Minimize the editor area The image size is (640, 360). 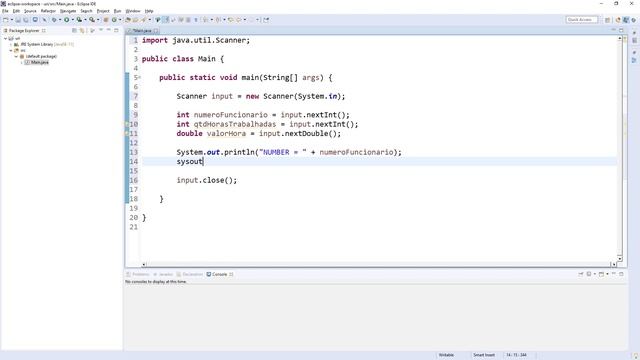pos(613,30)
